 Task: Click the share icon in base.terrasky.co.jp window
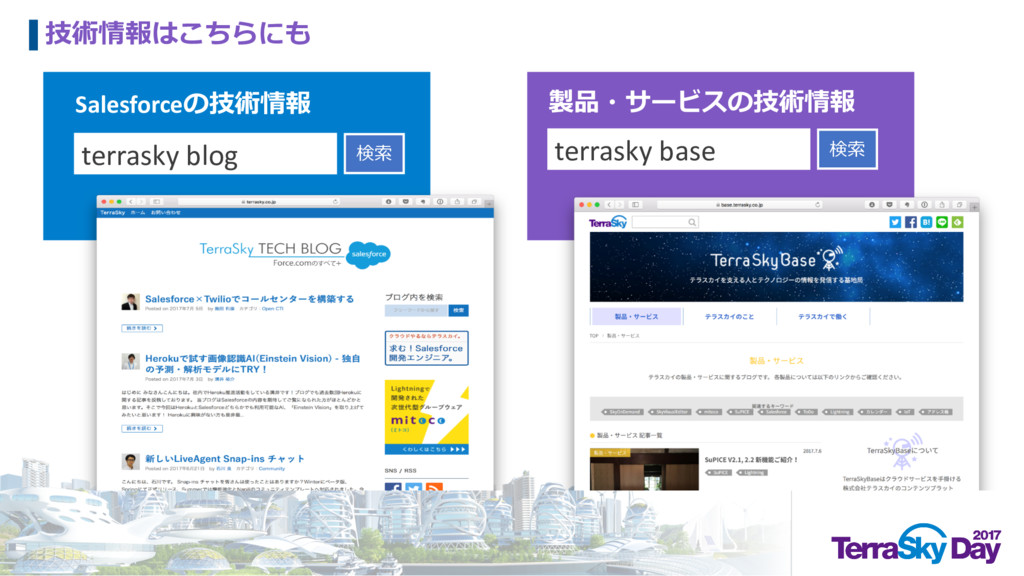click(x=942, y=204)
